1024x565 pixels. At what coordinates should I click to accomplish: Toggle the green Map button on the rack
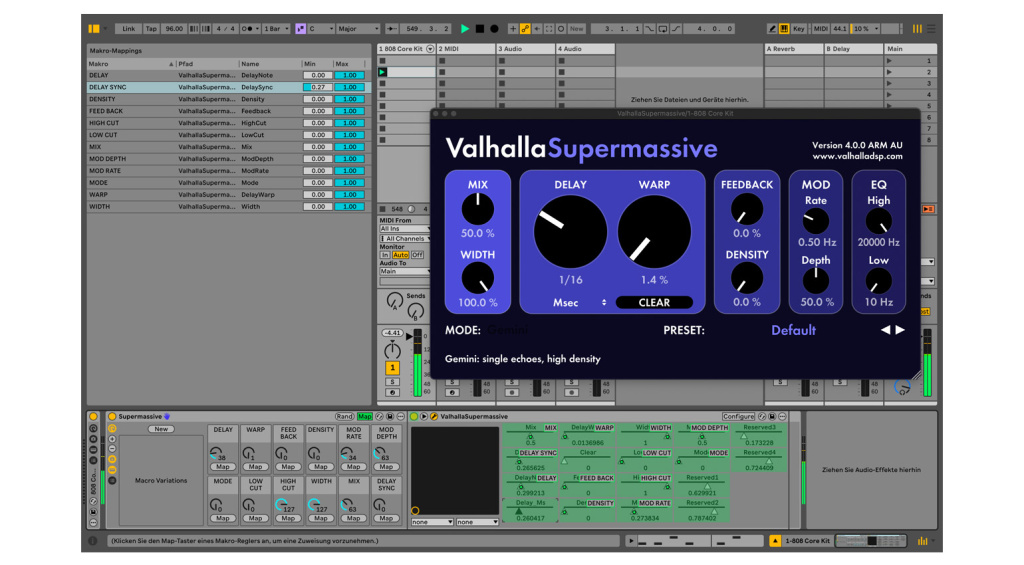tap(364, 416)
